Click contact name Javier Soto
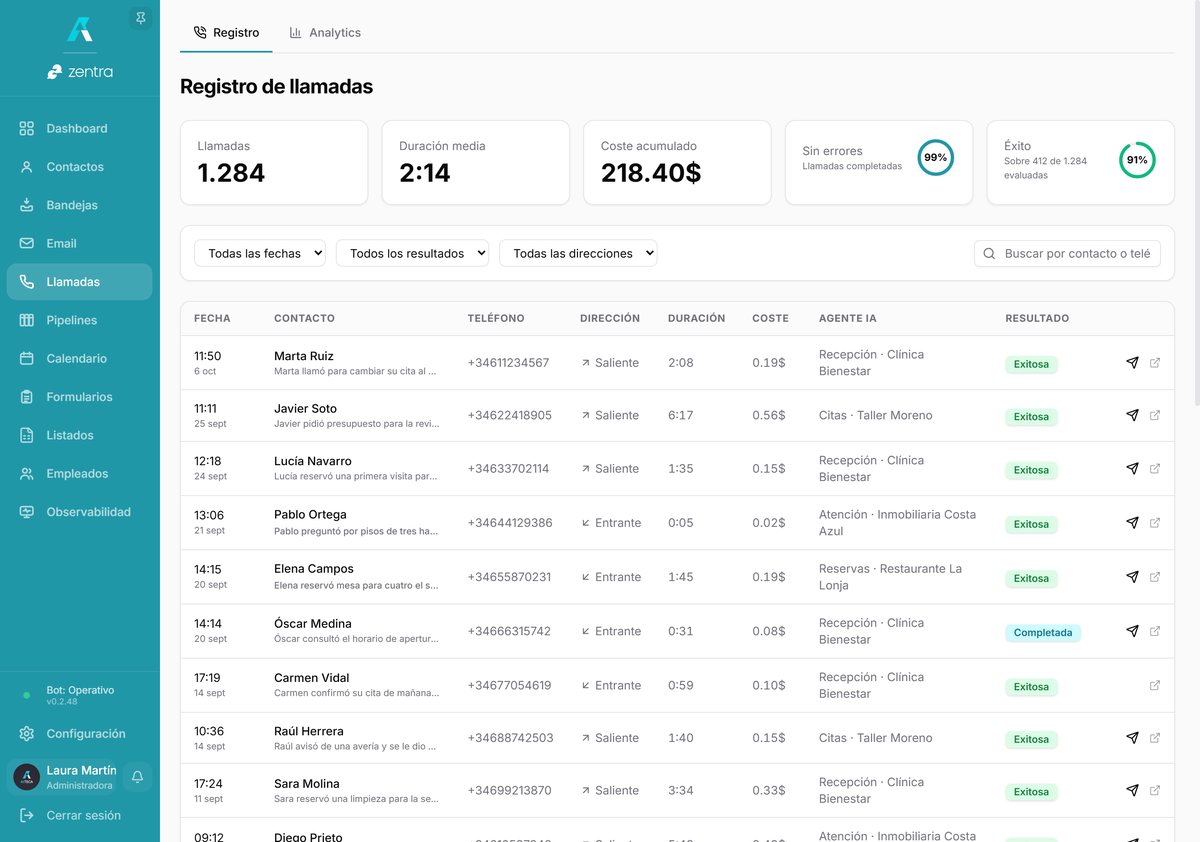 (305, 408)
